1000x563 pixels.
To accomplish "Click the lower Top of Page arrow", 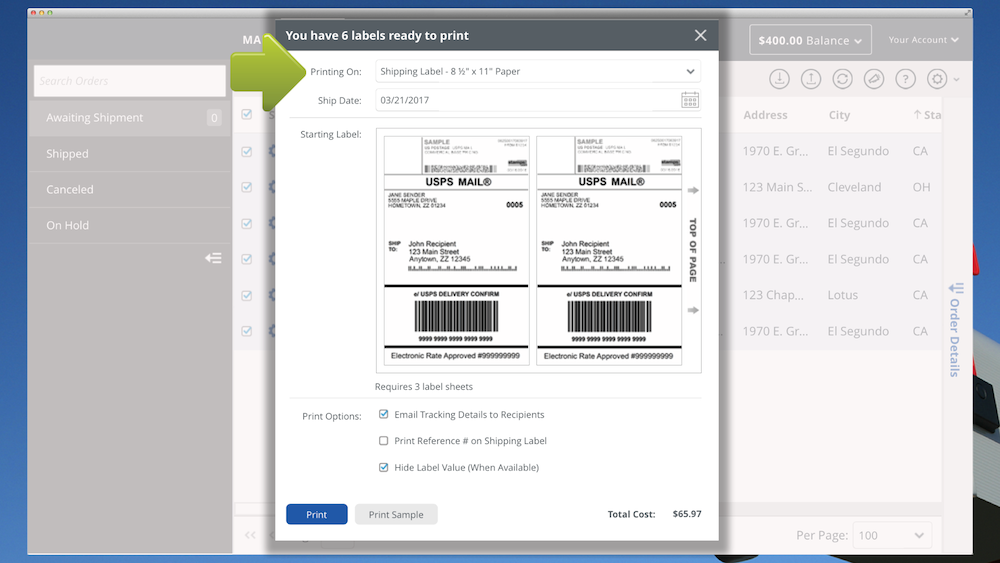I will 693,310.
